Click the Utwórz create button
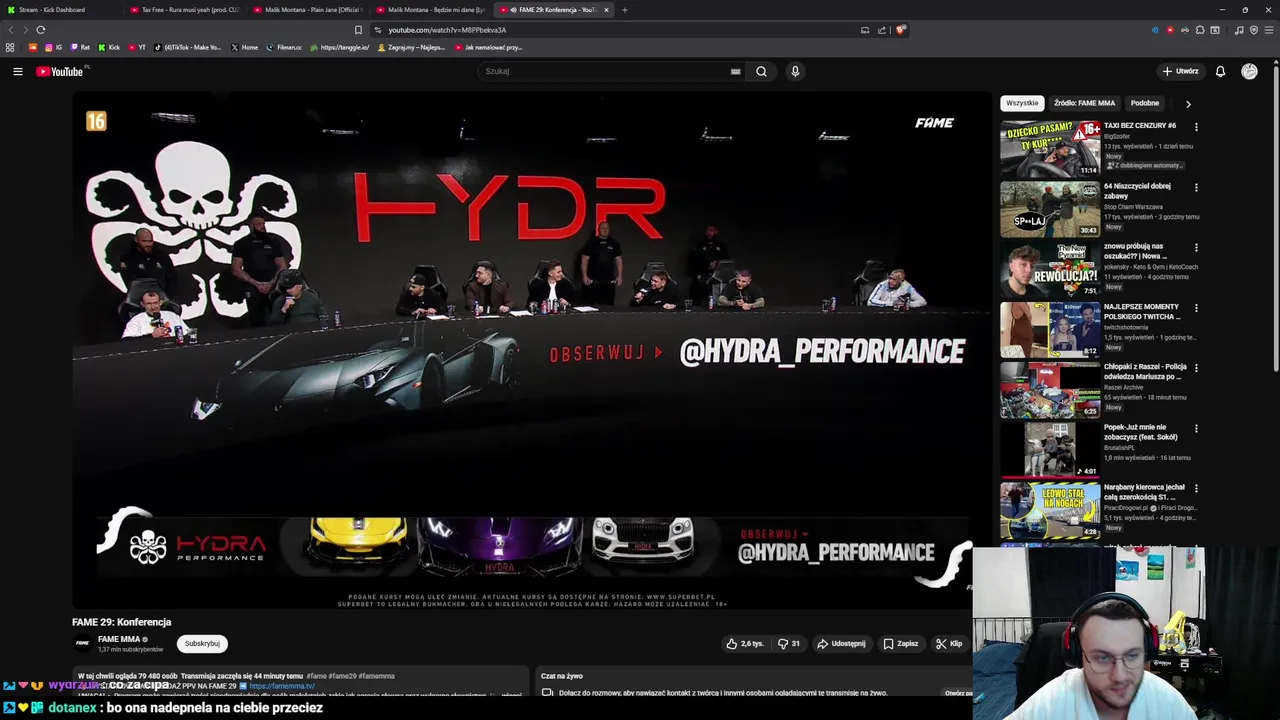Image resolution: width=1280 pixels, height=720 pixels. click(1180, 71)
